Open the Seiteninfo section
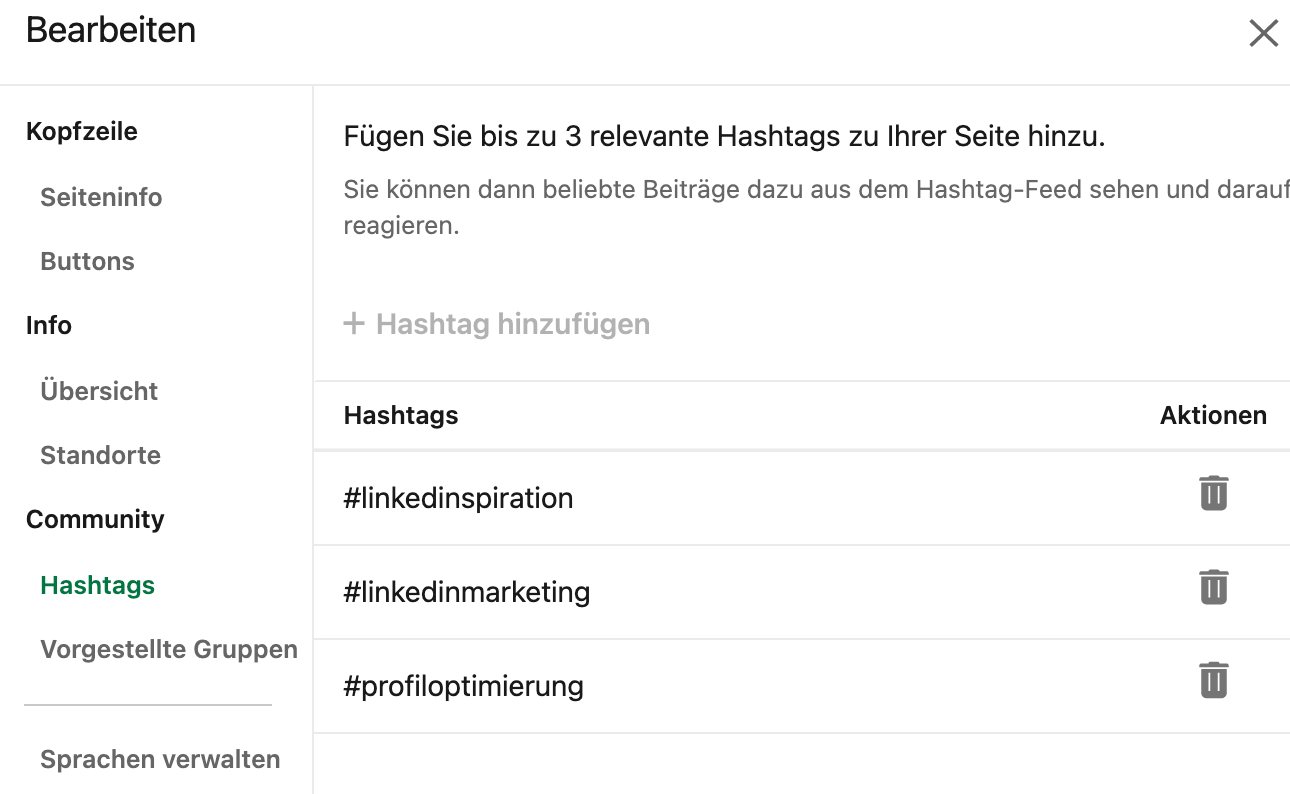The image size is (1290, 794). coord(101,197)
